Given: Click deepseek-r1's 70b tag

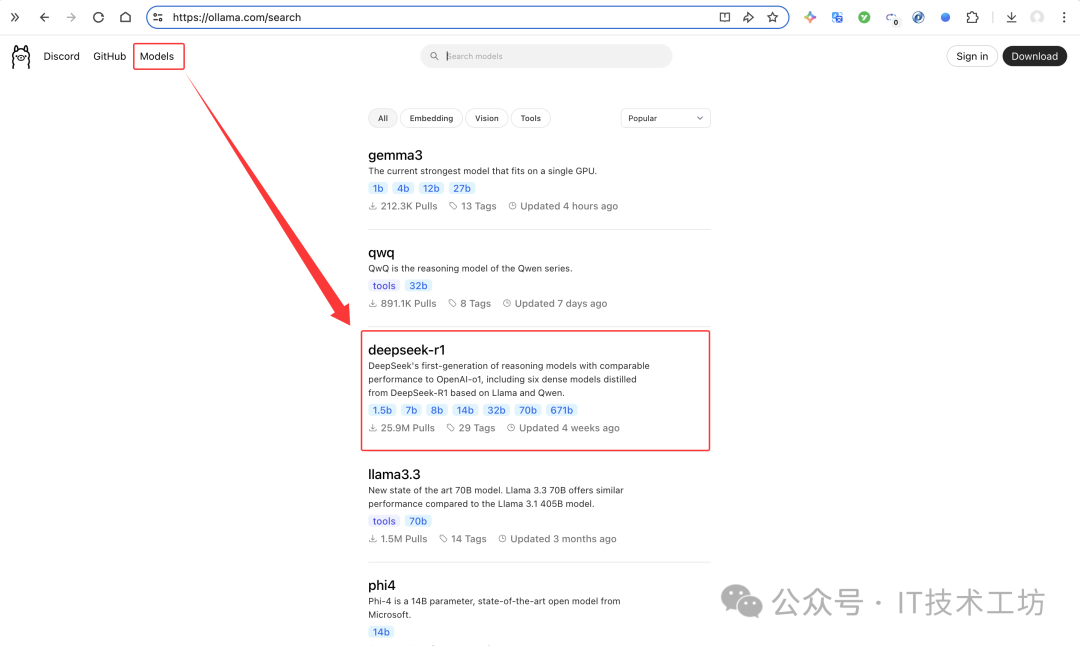Looking at the screenshot, I should click(x=528, y=410).
